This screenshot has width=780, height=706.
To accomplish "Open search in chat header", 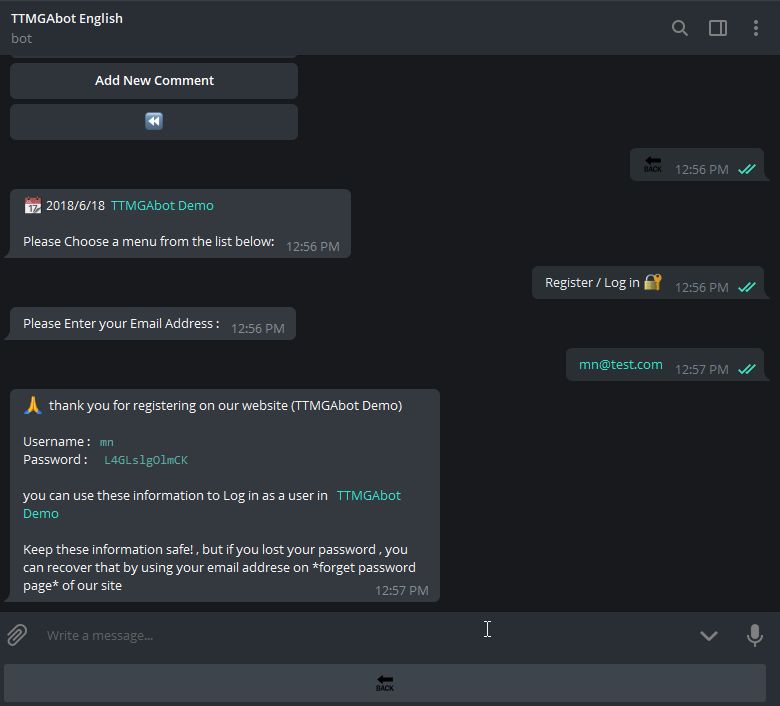I will [x=680, y=28].
